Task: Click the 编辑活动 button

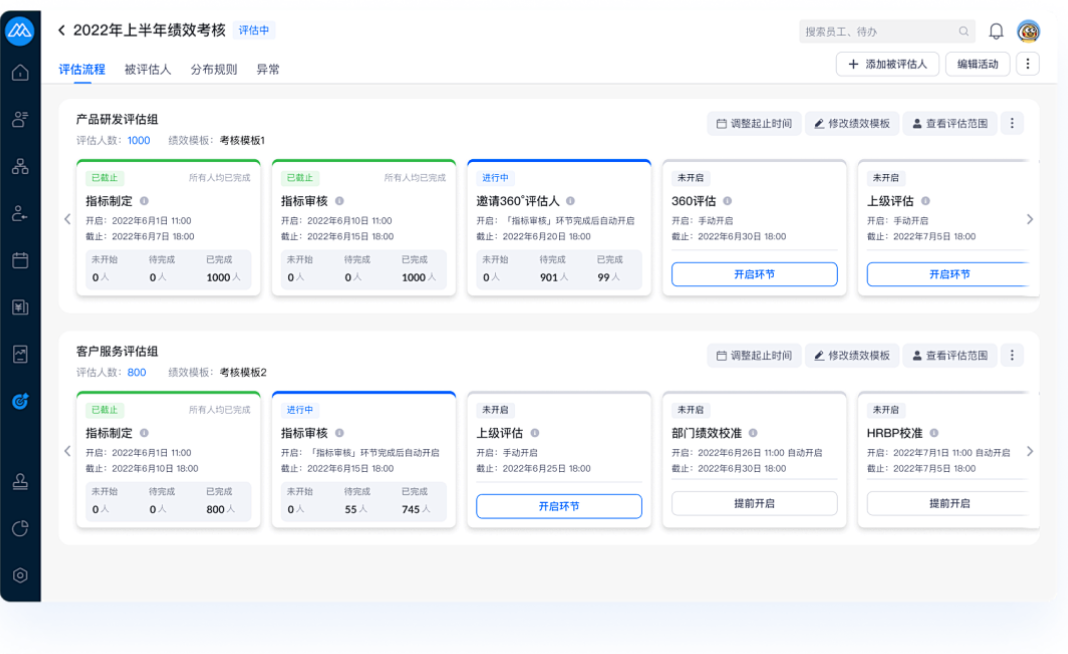Action: (977, 64)
